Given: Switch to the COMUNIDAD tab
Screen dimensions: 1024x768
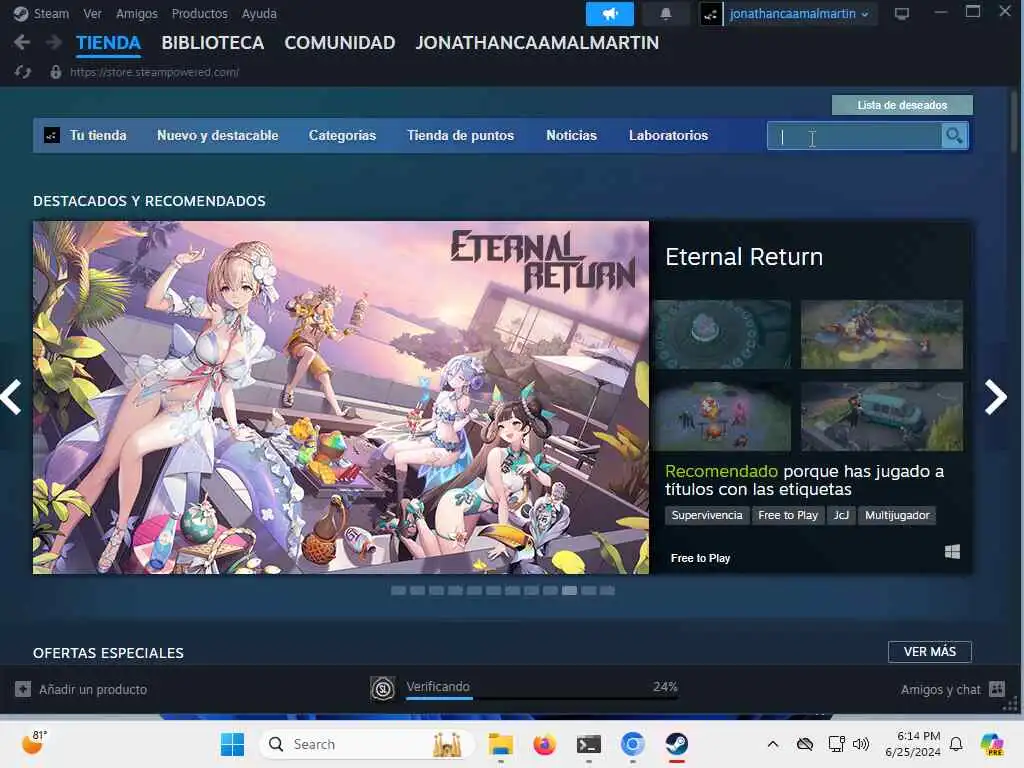Looking at the screenshot, I should pyautogui.click(x=340, y=43).
